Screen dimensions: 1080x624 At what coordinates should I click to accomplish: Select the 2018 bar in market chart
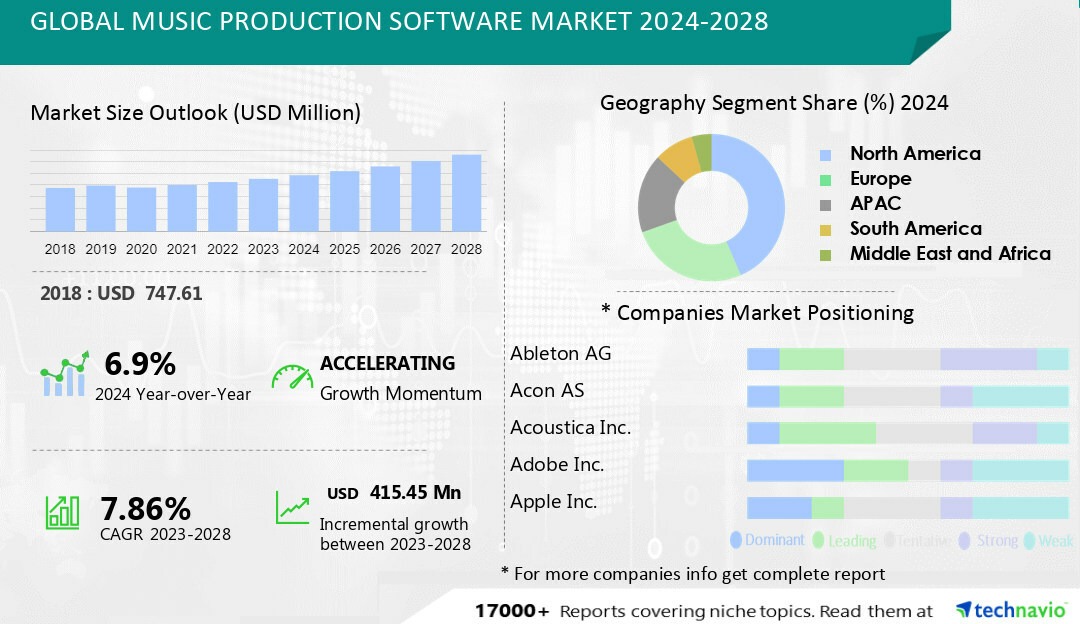pos(60,209)
